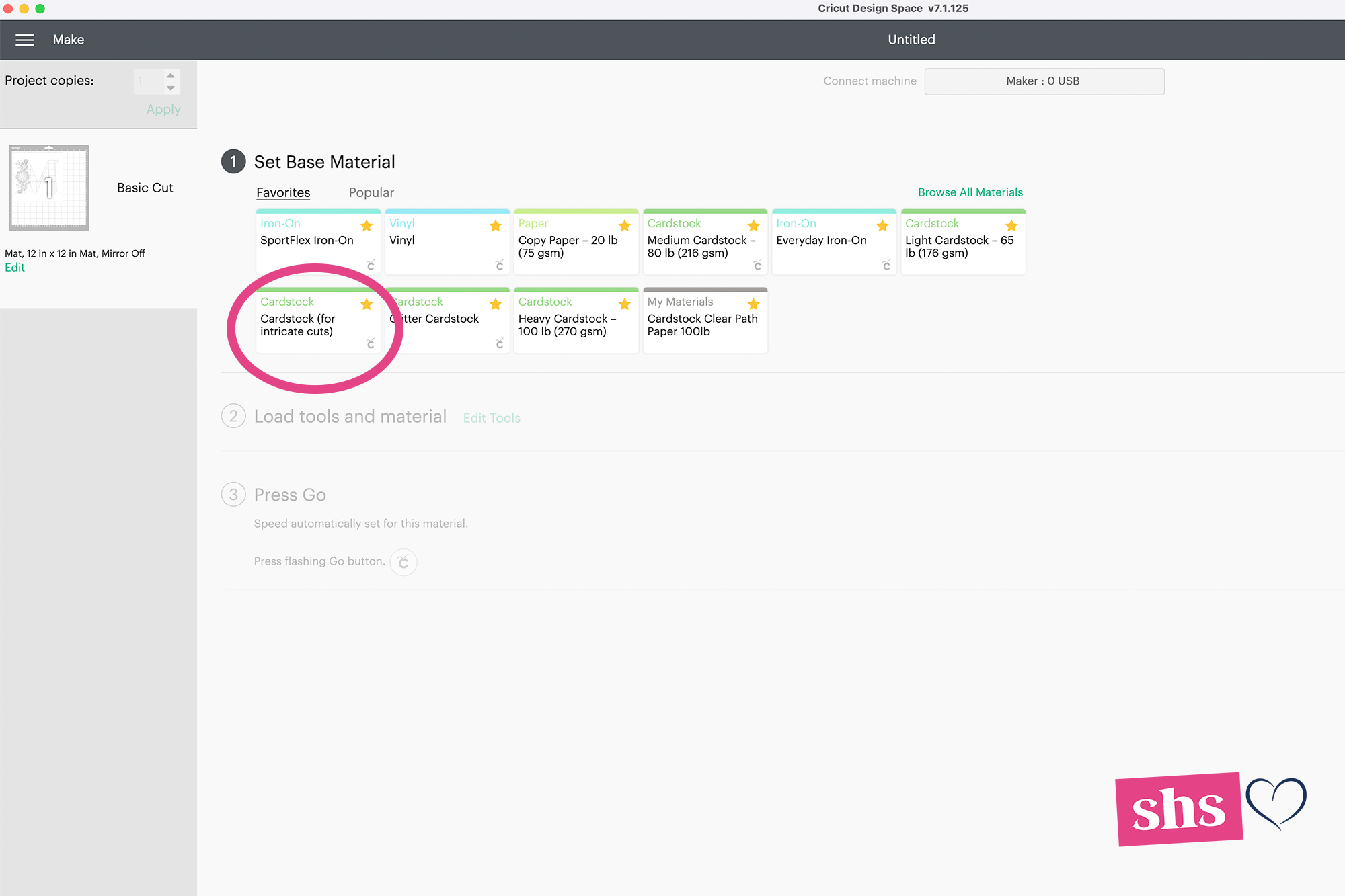The height and width of the screenshot is (896, 1345).
Task: Select the Basic Cut mat thumbnail
Action: pos(48,188)
